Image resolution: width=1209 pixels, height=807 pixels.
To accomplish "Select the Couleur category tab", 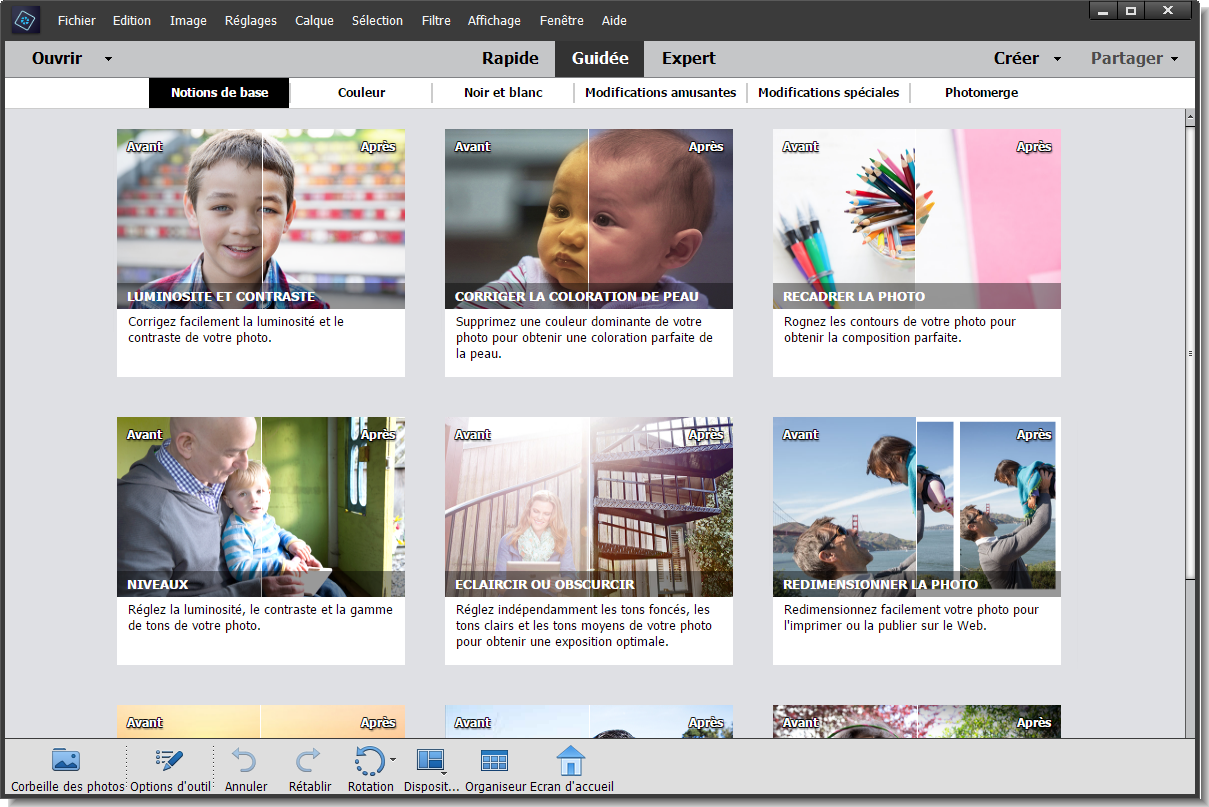I will pyautogui.click(x=362, y=92).
